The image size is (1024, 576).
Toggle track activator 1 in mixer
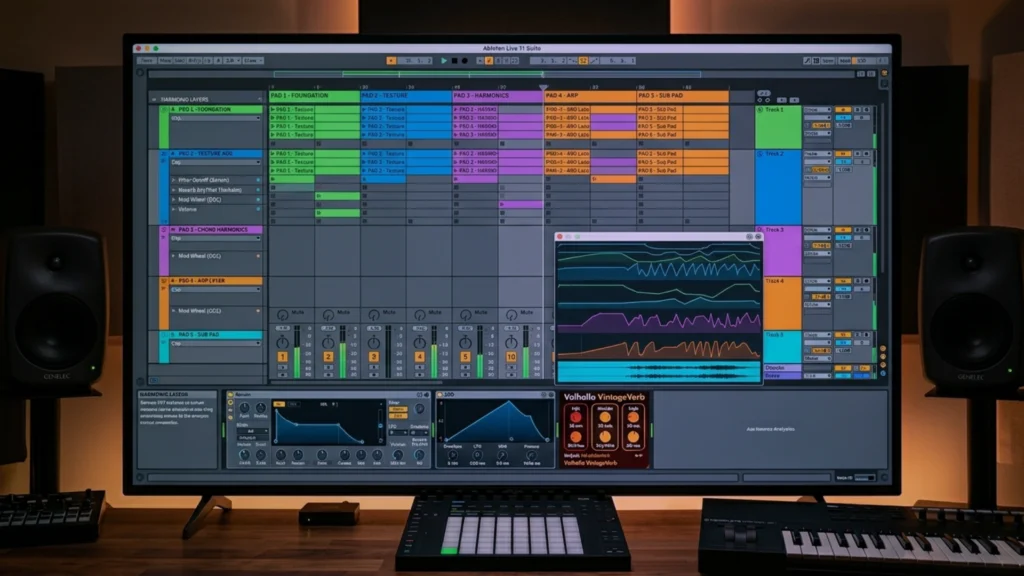(282, 357)
